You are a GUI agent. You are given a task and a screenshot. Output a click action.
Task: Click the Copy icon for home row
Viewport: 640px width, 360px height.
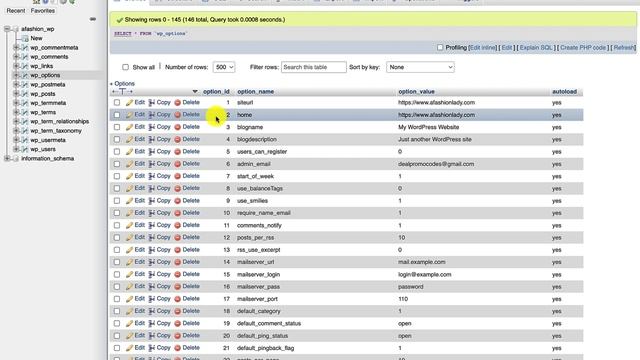(151, 115)
